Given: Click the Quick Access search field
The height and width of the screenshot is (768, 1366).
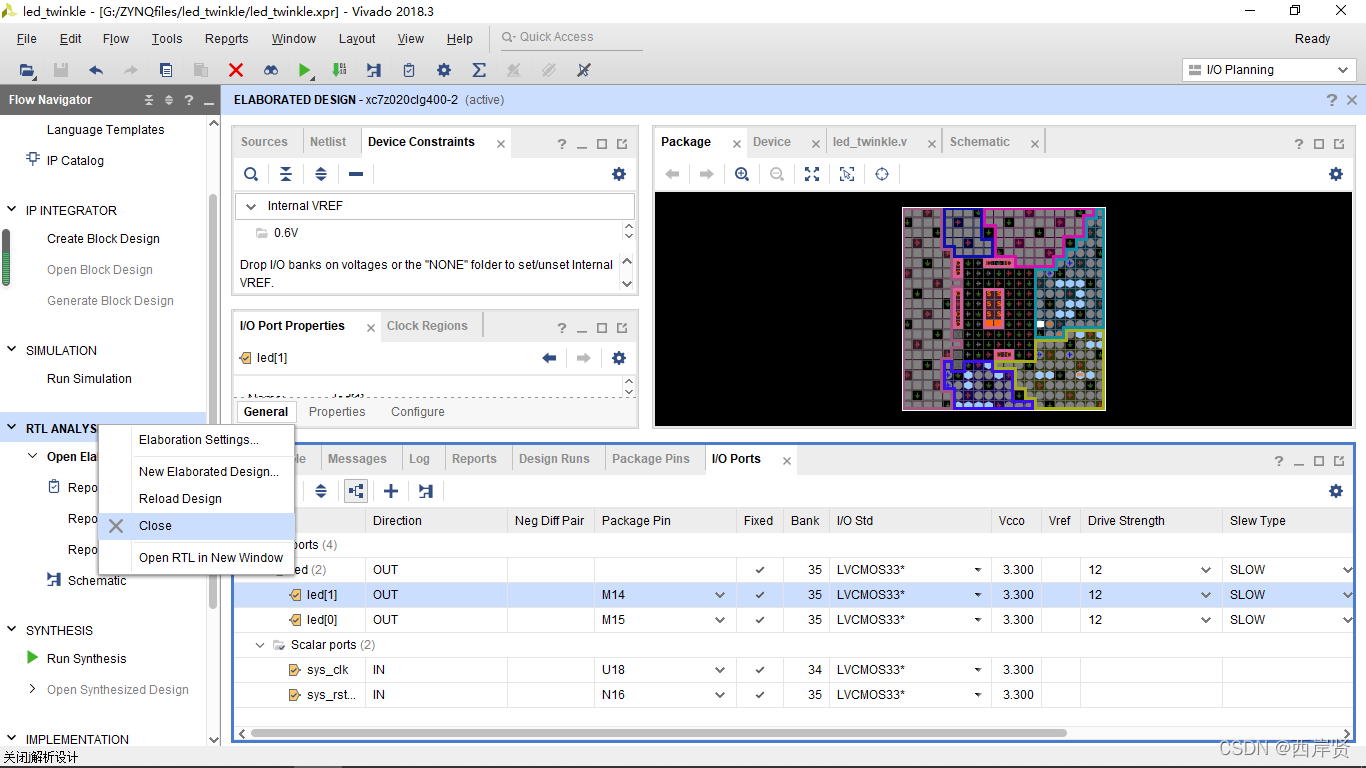Looking at the screenshot, I should (571, 37).
